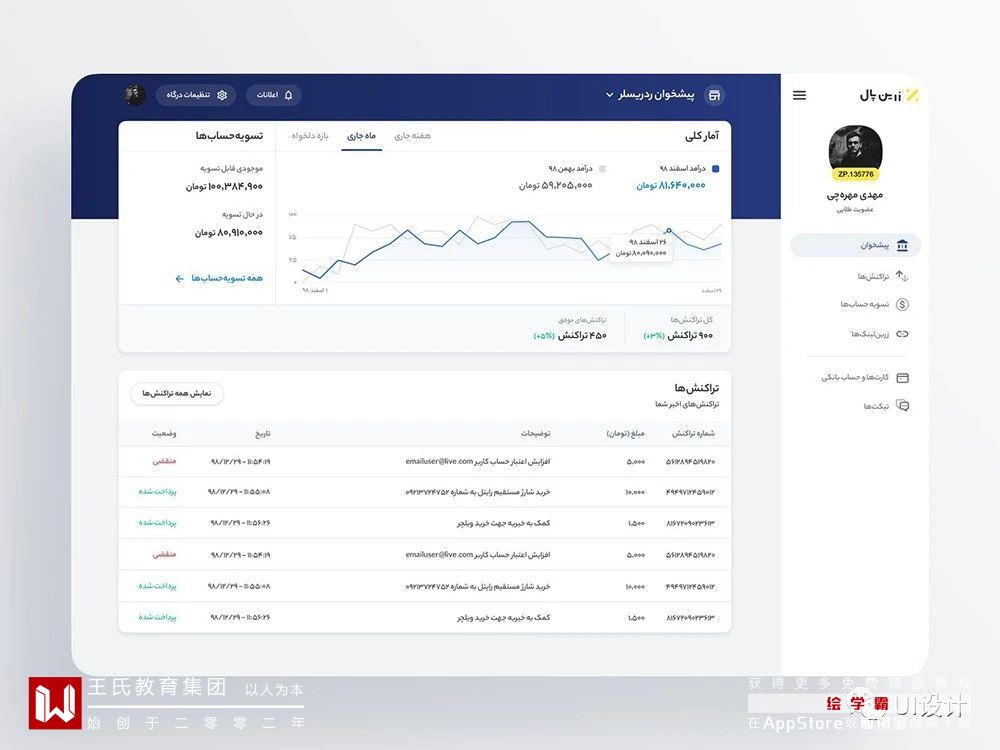Click the مبلغ (تومان) column header
This screenshot has height=750, width=1000.
click(x=625, y=434)
